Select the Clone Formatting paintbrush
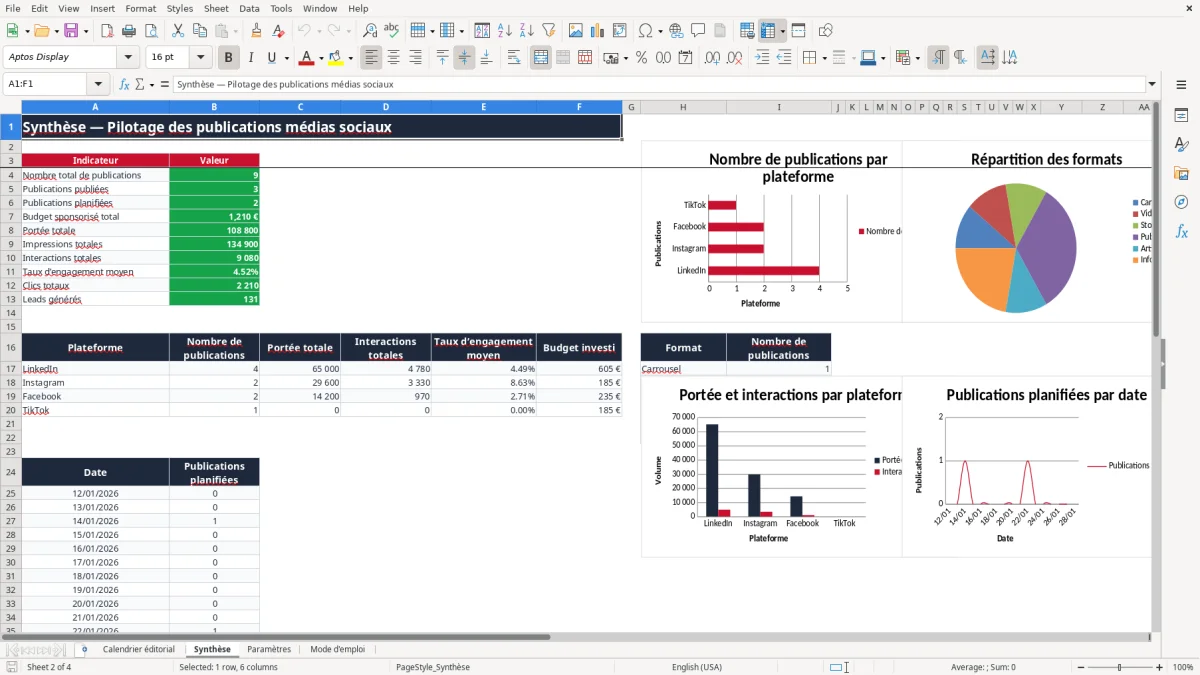The image size is (1200, 675). pos(256,31)
